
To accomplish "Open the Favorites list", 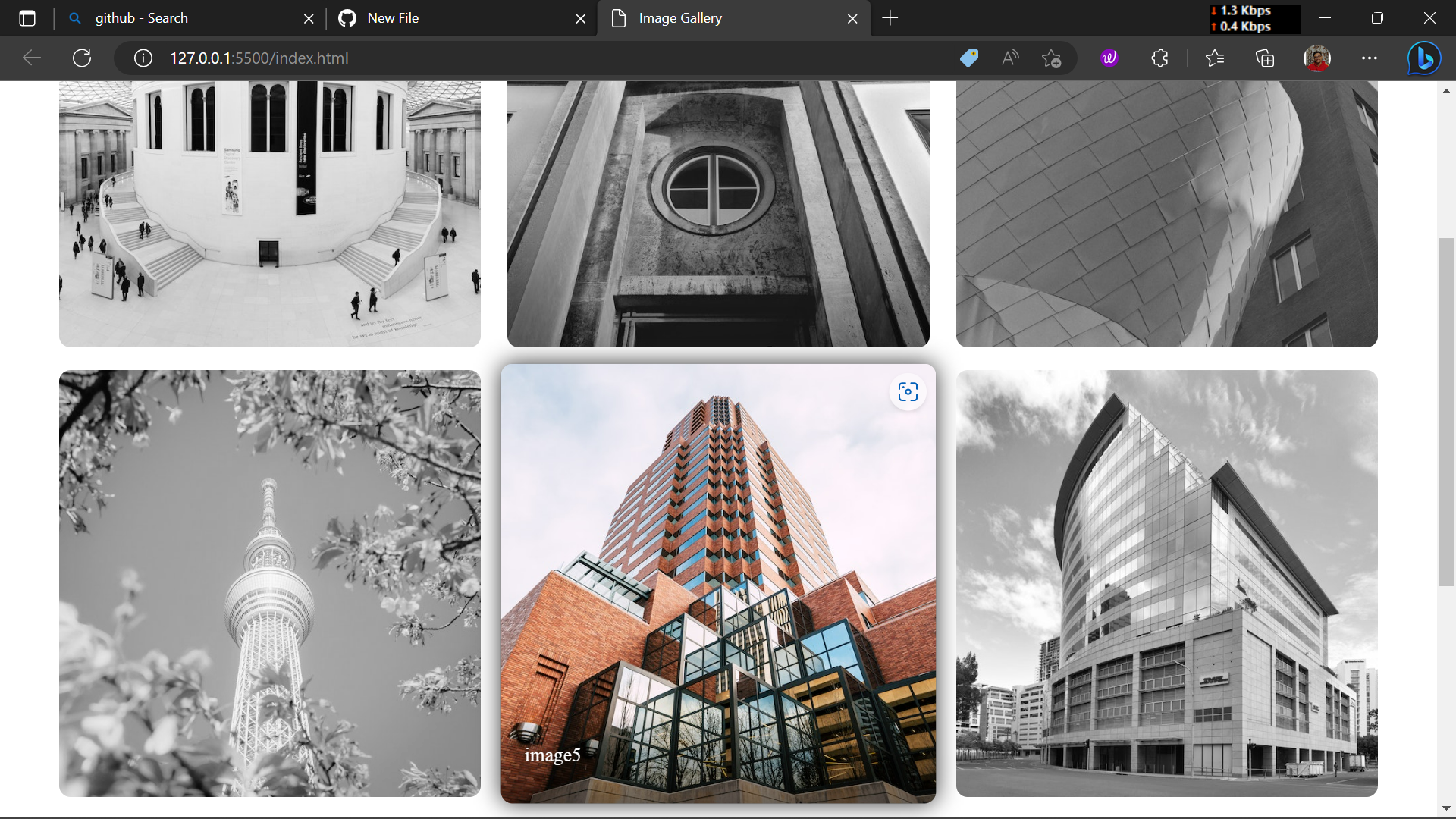I will coord(1215,58).
